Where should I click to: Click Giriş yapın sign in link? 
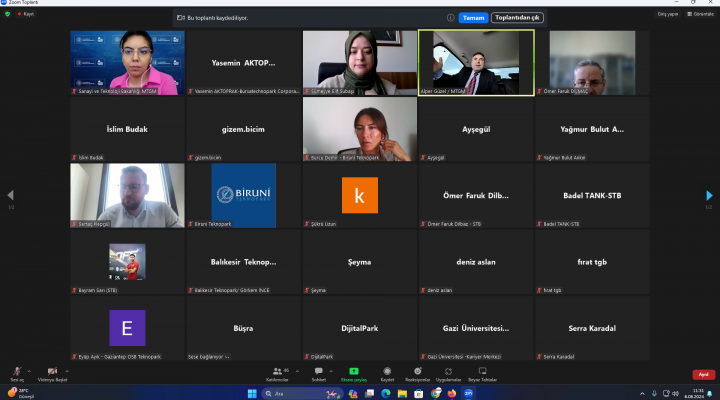point(668,14)
